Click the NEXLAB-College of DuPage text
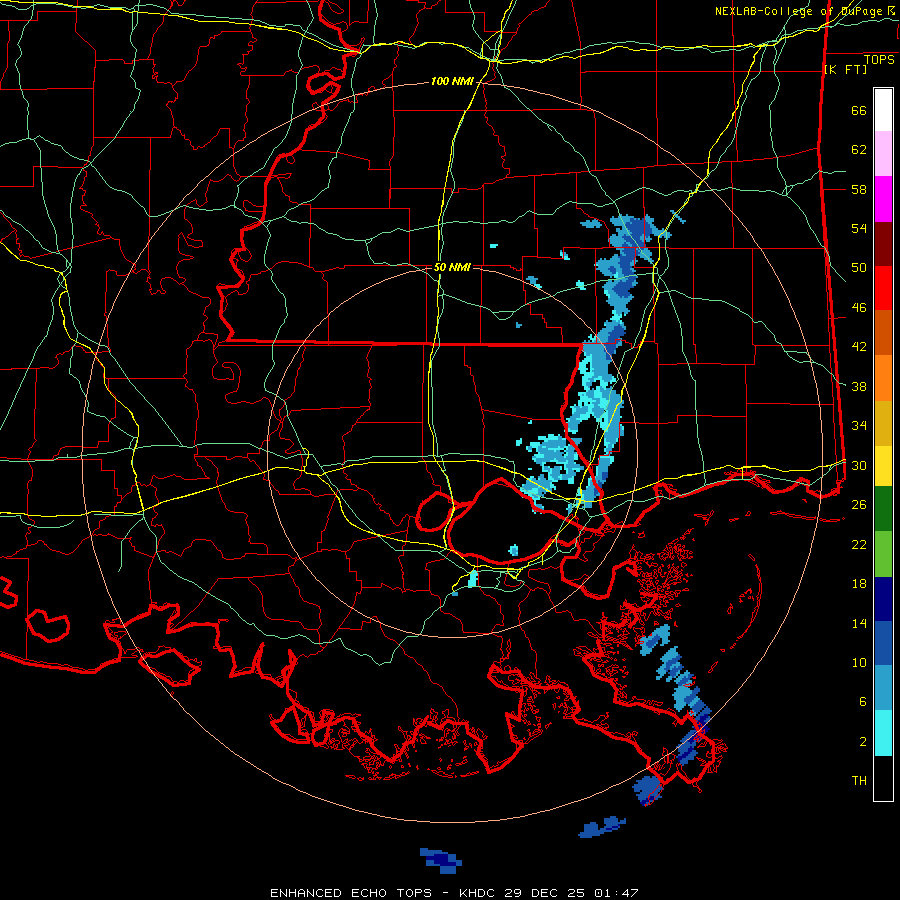 [x=799, y=11]
